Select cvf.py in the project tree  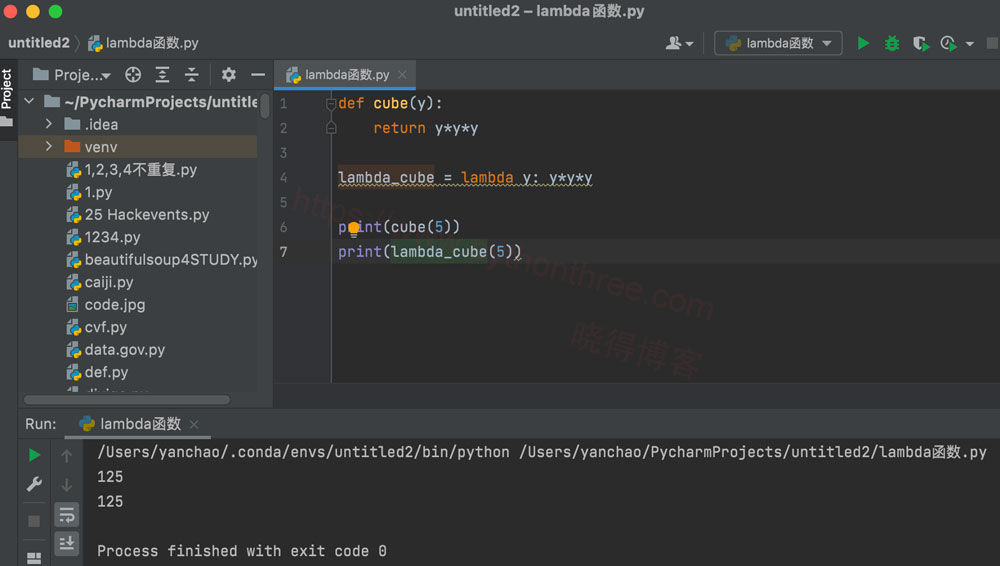pyautogui.click(x=97, y=327)
